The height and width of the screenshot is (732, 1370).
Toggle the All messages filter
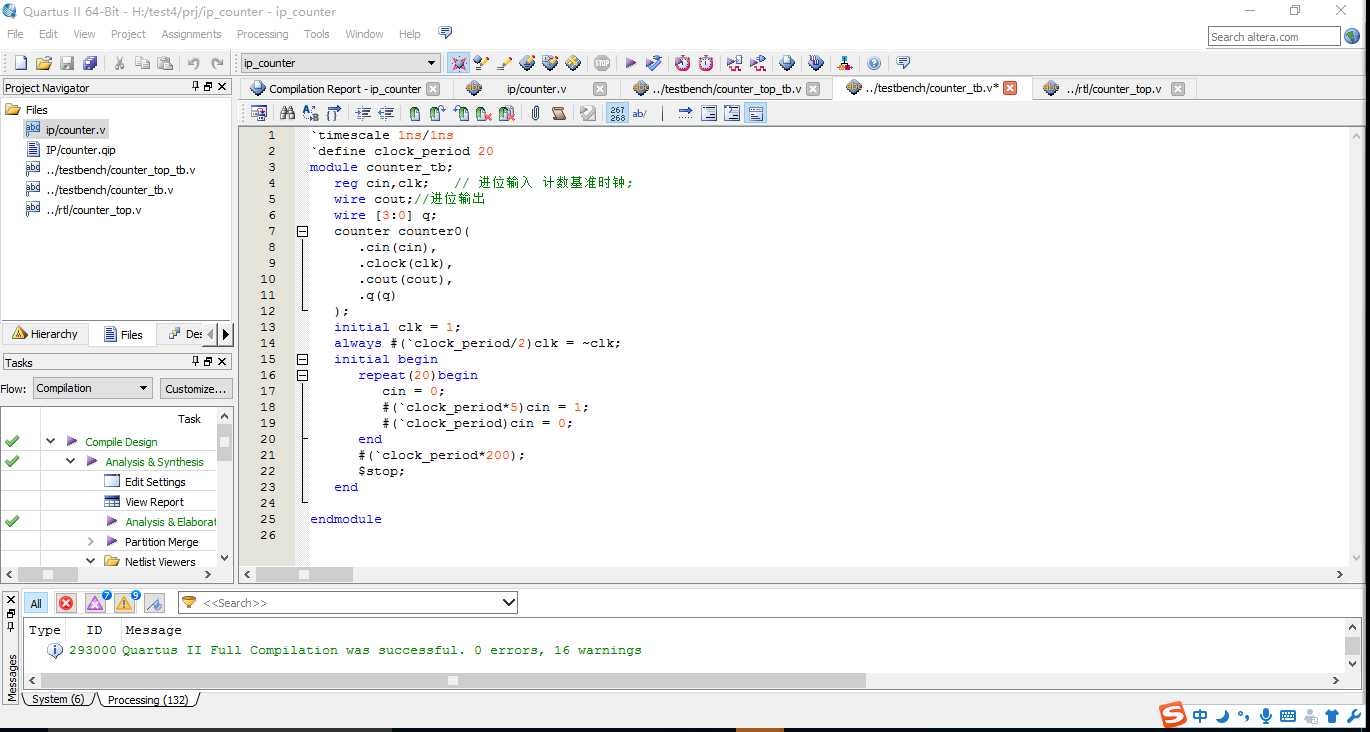point(36,603)
